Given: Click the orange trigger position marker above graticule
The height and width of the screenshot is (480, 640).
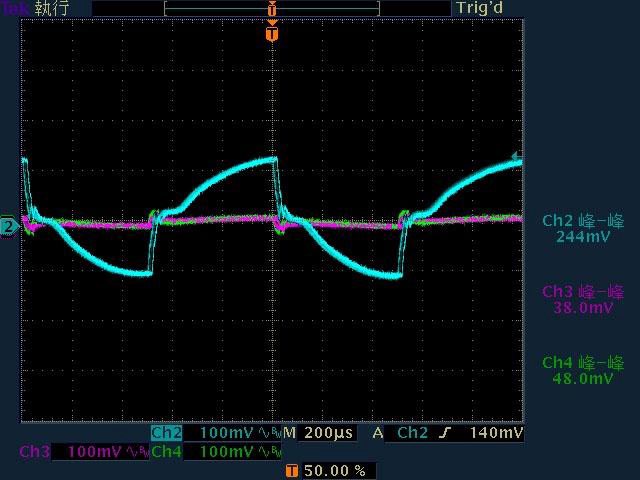Looking at the screenshot, I should (272, 34).
